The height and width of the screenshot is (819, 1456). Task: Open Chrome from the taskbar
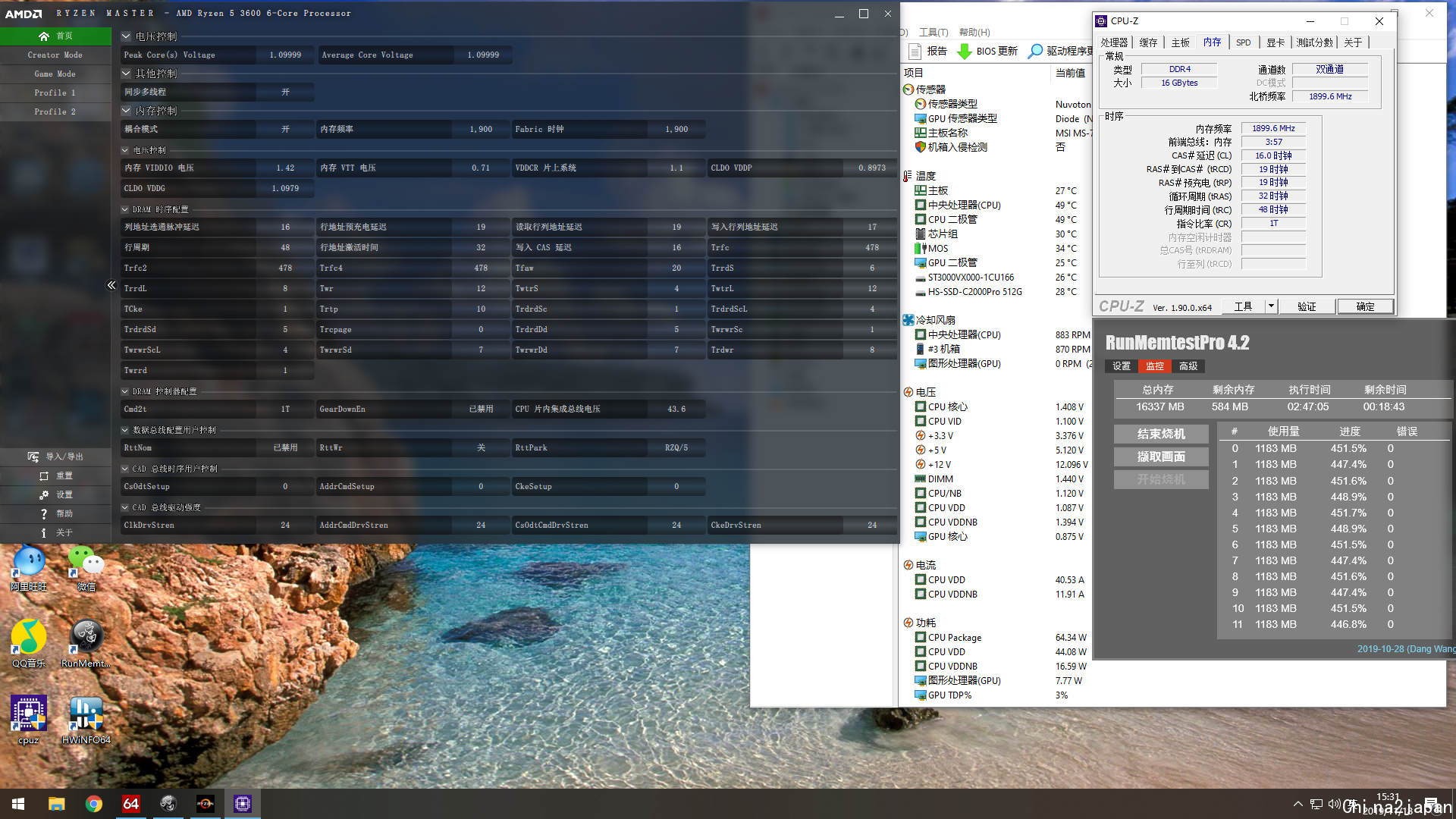pos(93,804)
